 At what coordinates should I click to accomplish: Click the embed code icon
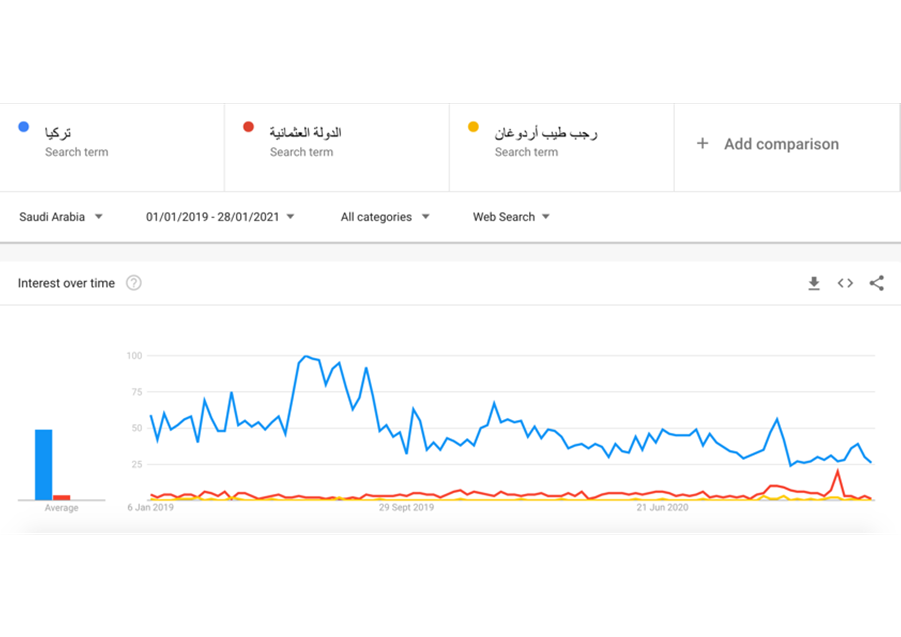(x=845, y=284)
